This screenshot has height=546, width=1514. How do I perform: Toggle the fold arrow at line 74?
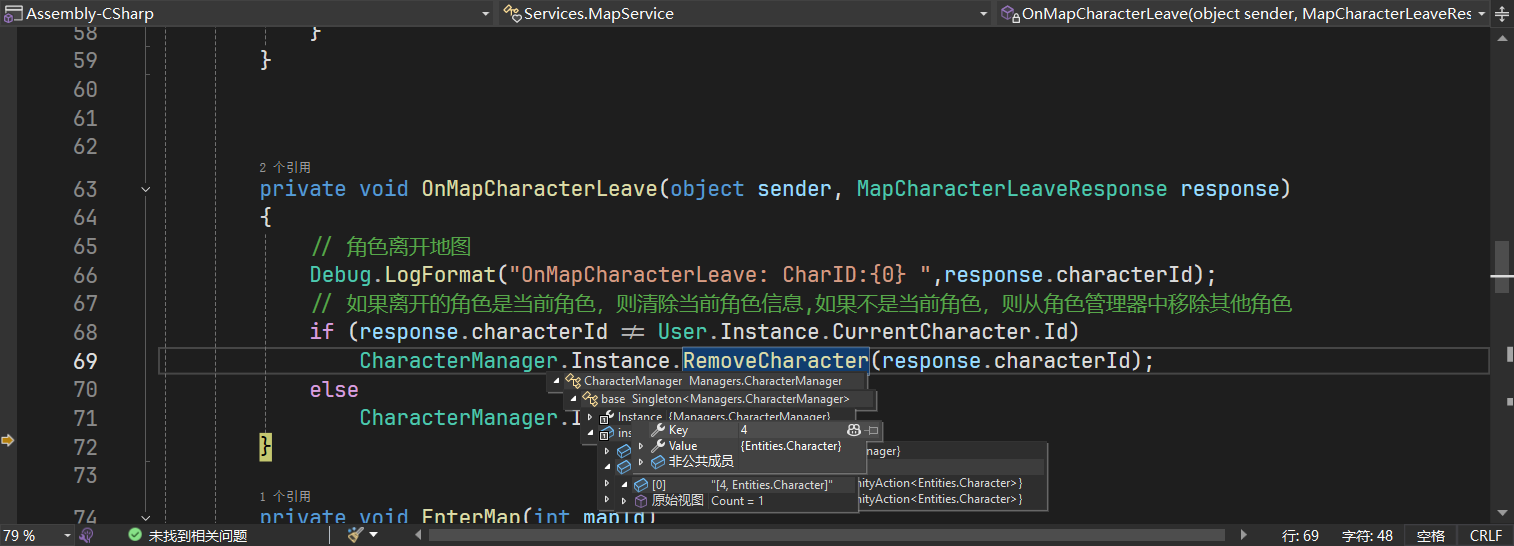[146, 516]
